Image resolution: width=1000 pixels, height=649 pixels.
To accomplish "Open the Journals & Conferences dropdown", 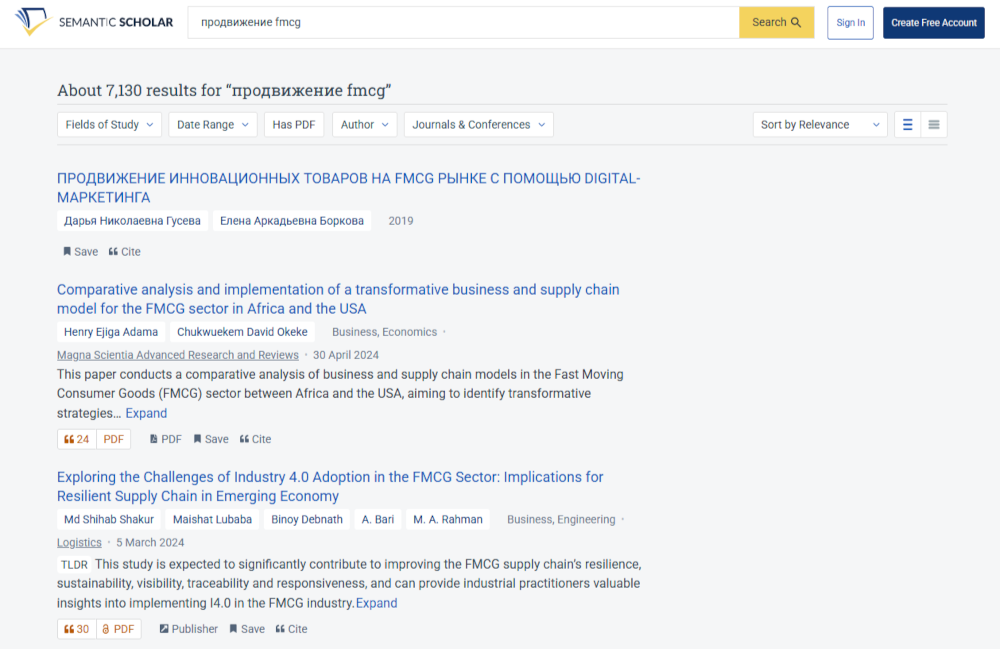I will point(479,125).
